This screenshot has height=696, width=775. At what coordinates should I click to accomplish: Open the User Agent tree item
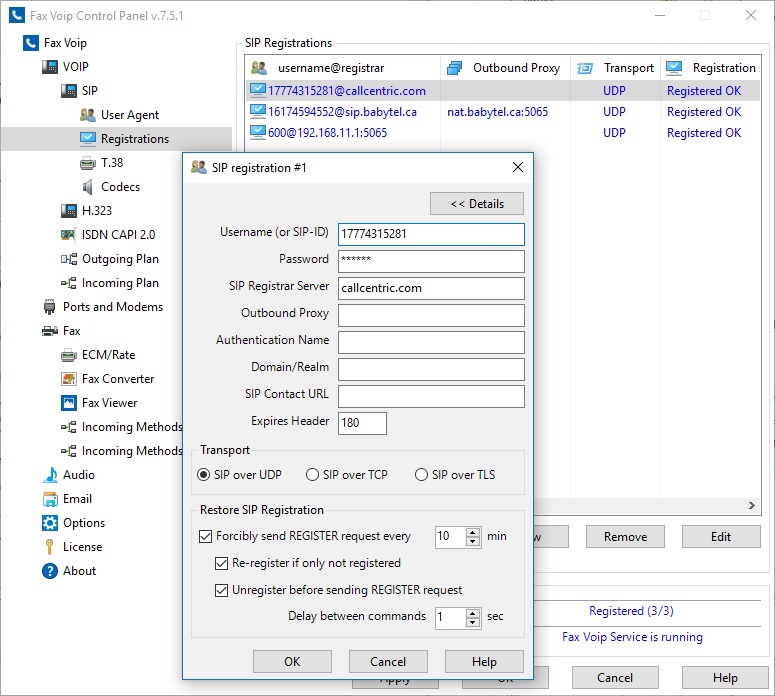coord(130,115)
